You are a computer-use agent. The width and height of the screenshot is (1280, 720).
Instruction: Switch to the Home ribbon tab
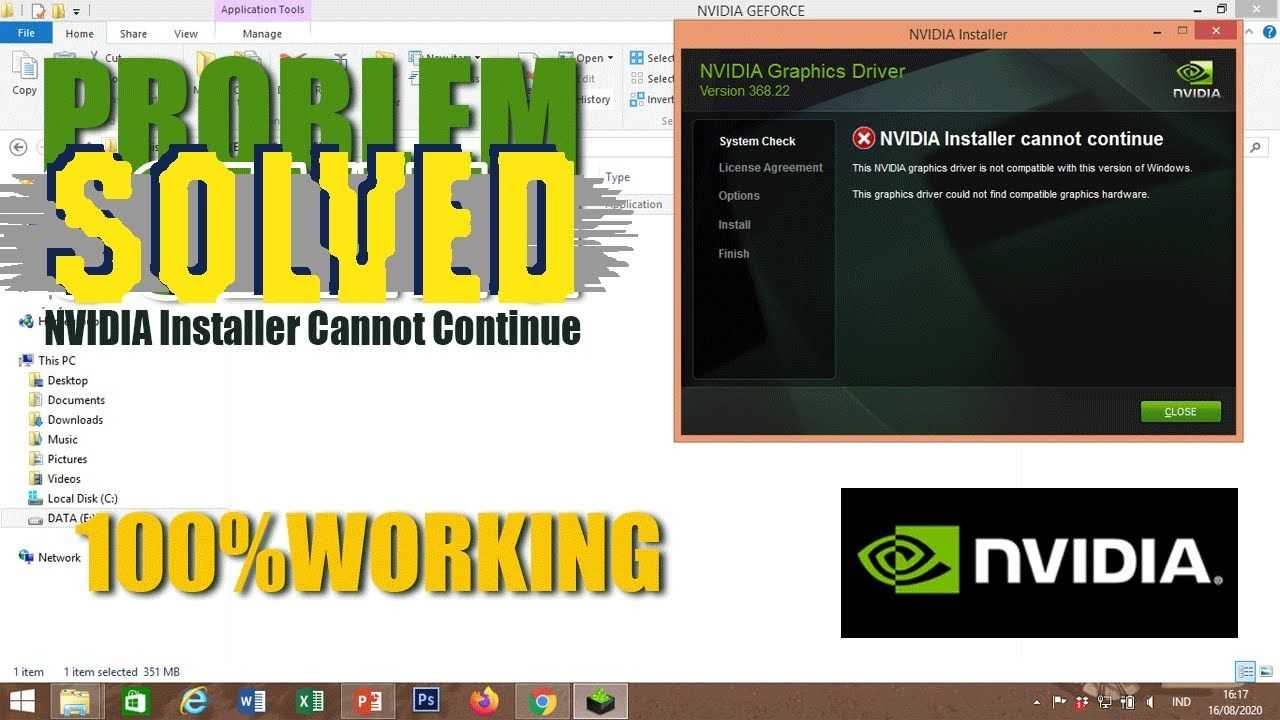coord(79,34)
